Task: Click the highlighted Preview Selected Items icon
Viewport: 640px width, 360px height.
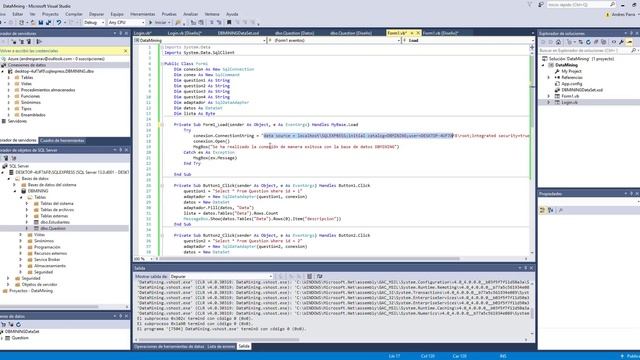Action: pyautogui.click(x=629, y=42)
